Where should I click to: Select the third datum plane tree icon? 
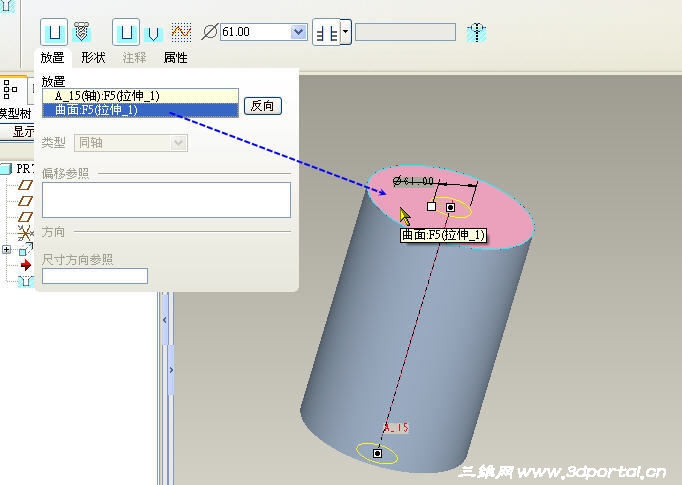(25, 217)
